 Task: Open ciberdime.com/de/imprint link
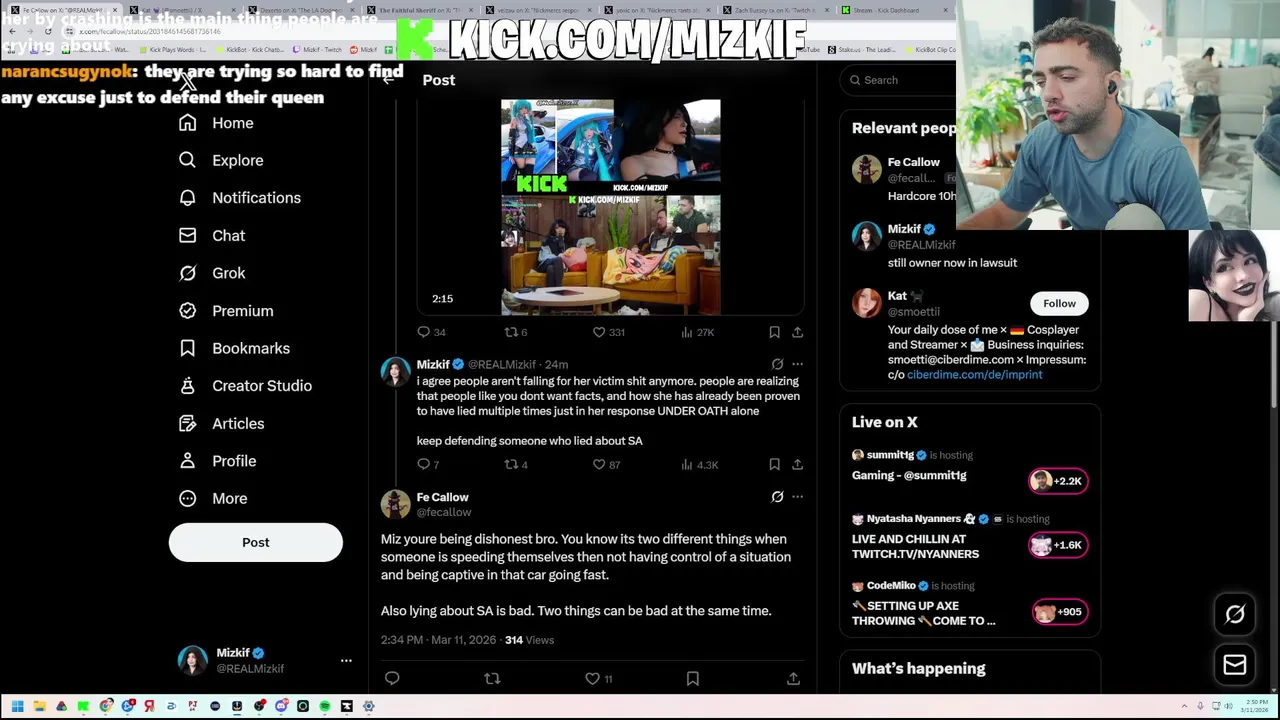(974, 375)
